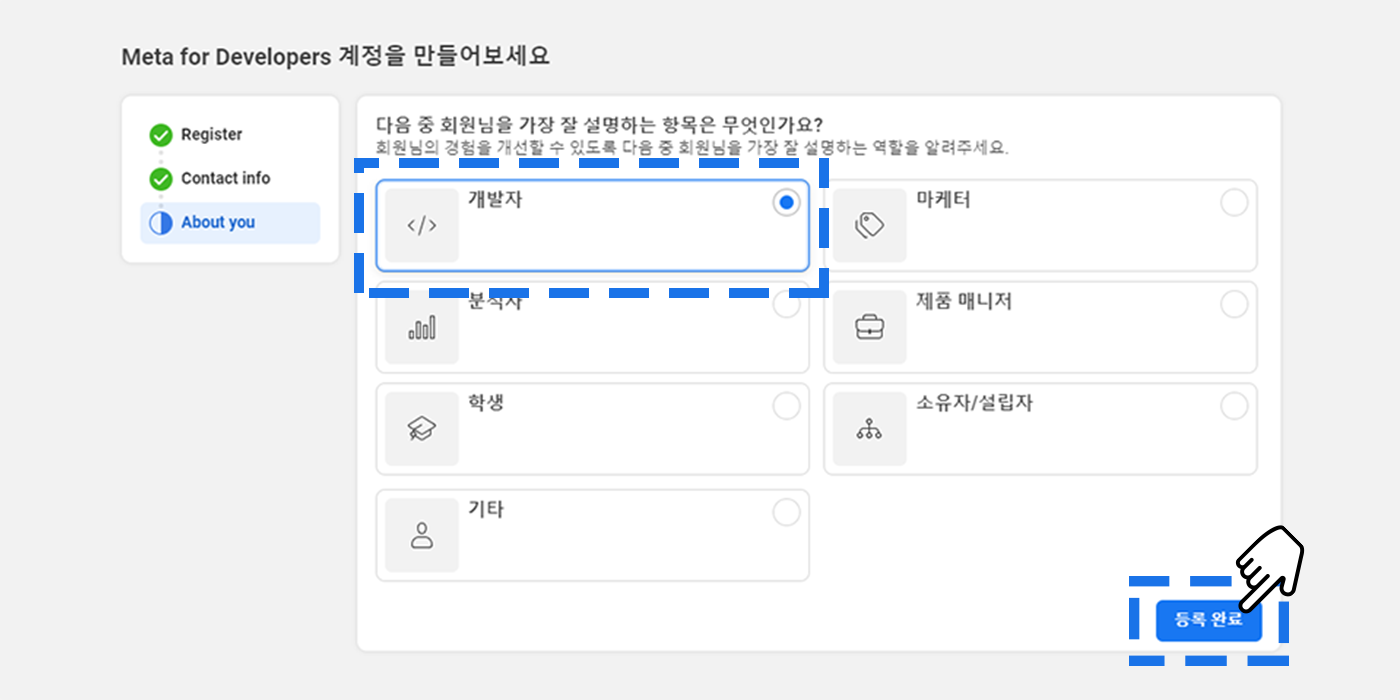This screenshot has width=1400, height=700.
Task: Click the owner/founder org chart icon
Action: (869, 430)
